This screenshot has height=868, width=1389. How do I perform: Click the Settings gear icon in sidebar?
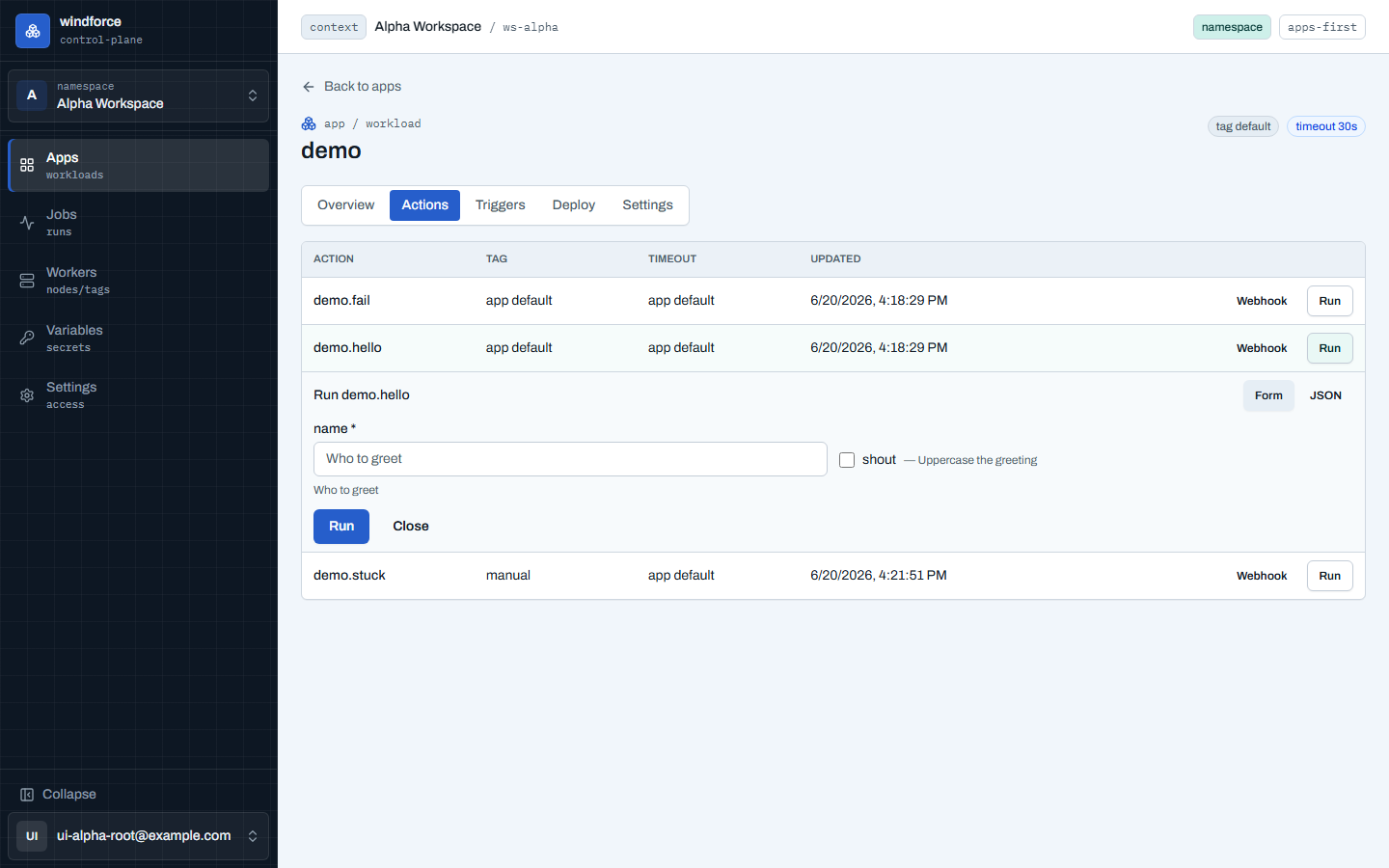click(27, 395)
